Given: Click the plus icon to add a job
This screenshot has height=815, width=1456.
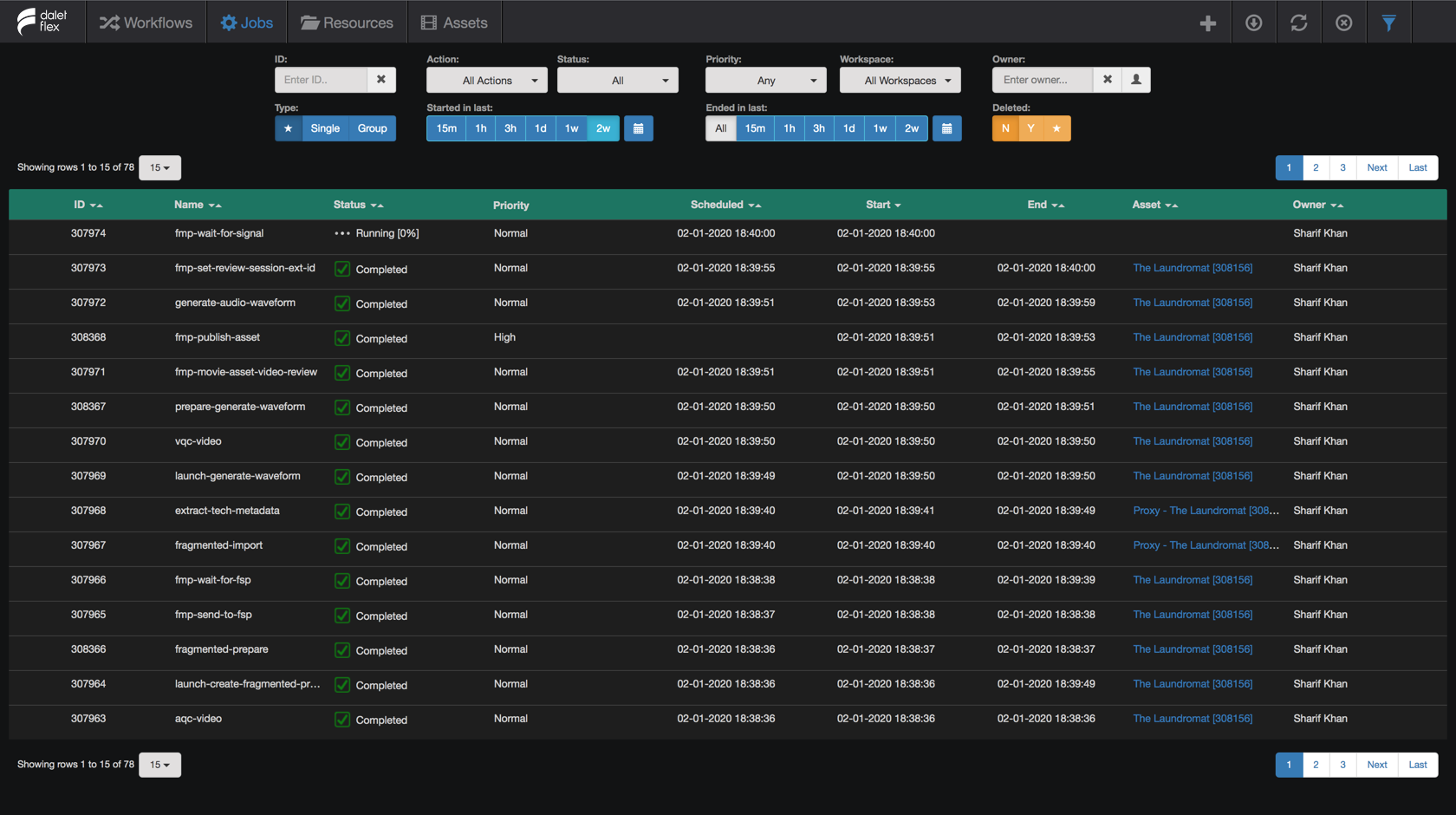Looking at the screenshot, I should 1207,23.
